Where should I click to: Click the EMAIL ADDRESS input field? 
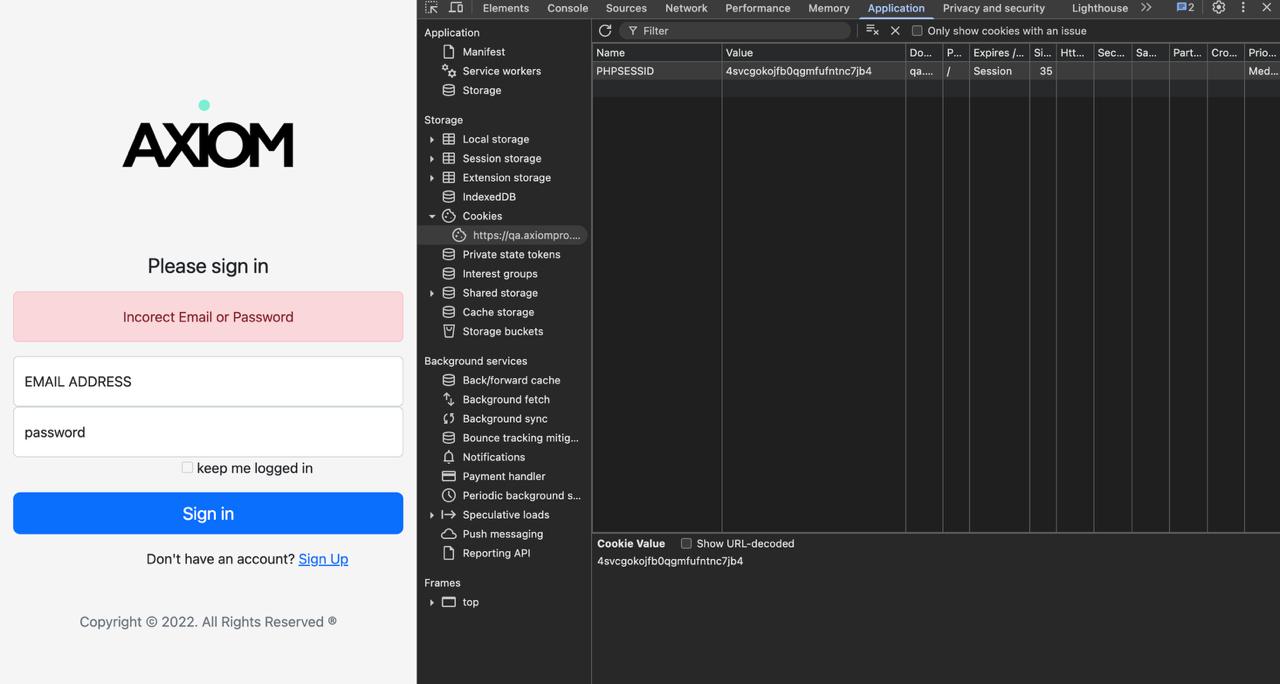(x=208, y=381)
